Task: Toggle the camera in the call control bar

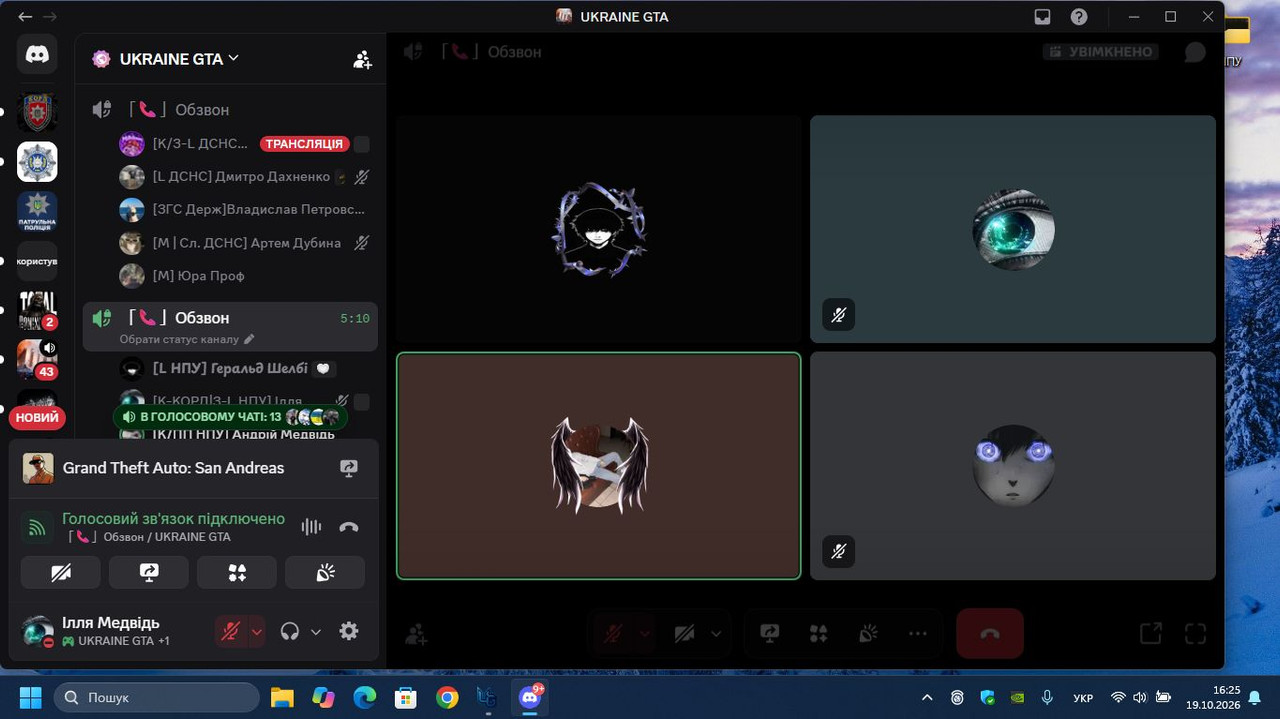Action: [684, 633]
